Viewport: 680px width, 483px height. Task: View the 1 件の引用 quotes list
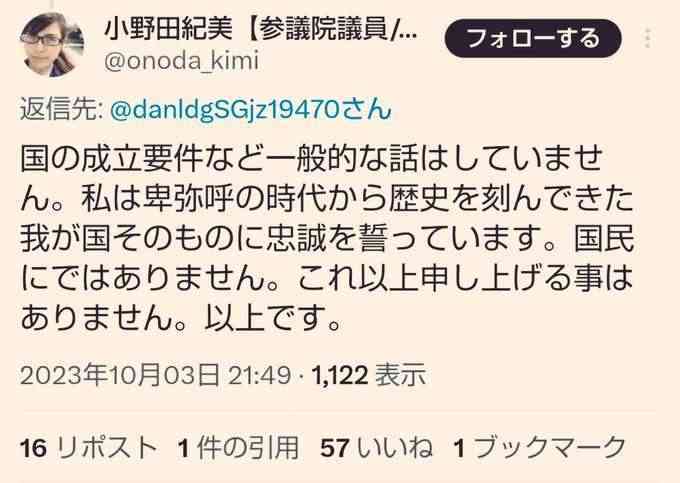pos(238,447)
